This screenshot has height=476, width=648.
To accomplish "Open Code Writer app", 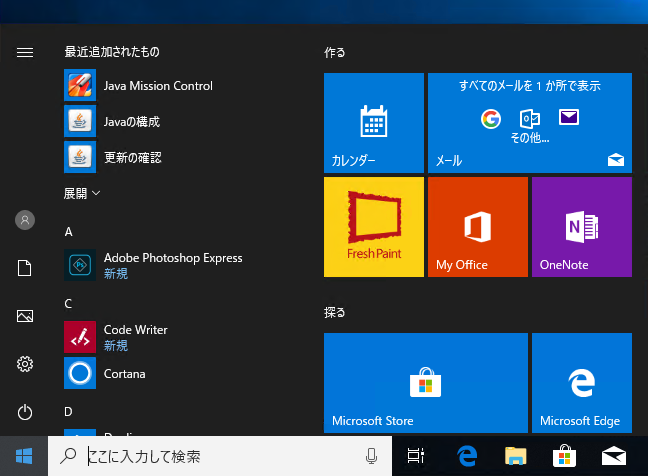I will [116, 337].
